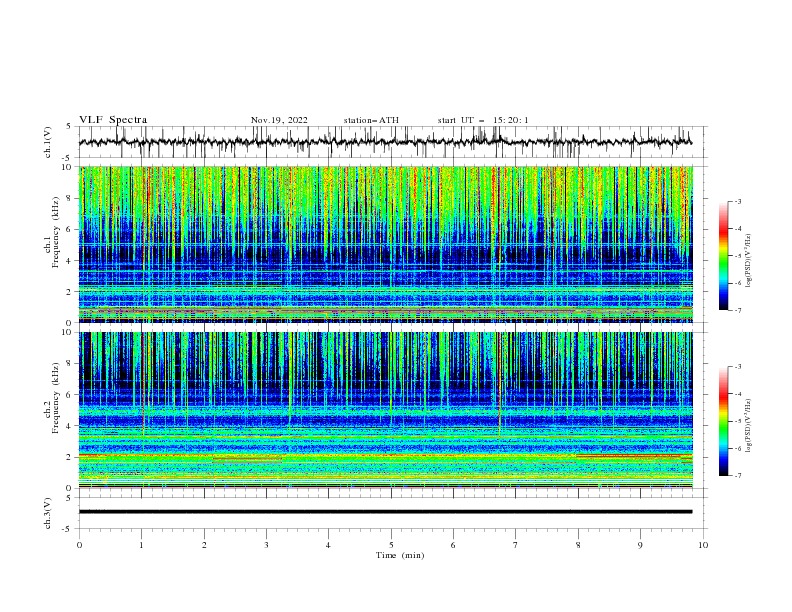Click the ch.1 spectrogram panel

[385, 244]
